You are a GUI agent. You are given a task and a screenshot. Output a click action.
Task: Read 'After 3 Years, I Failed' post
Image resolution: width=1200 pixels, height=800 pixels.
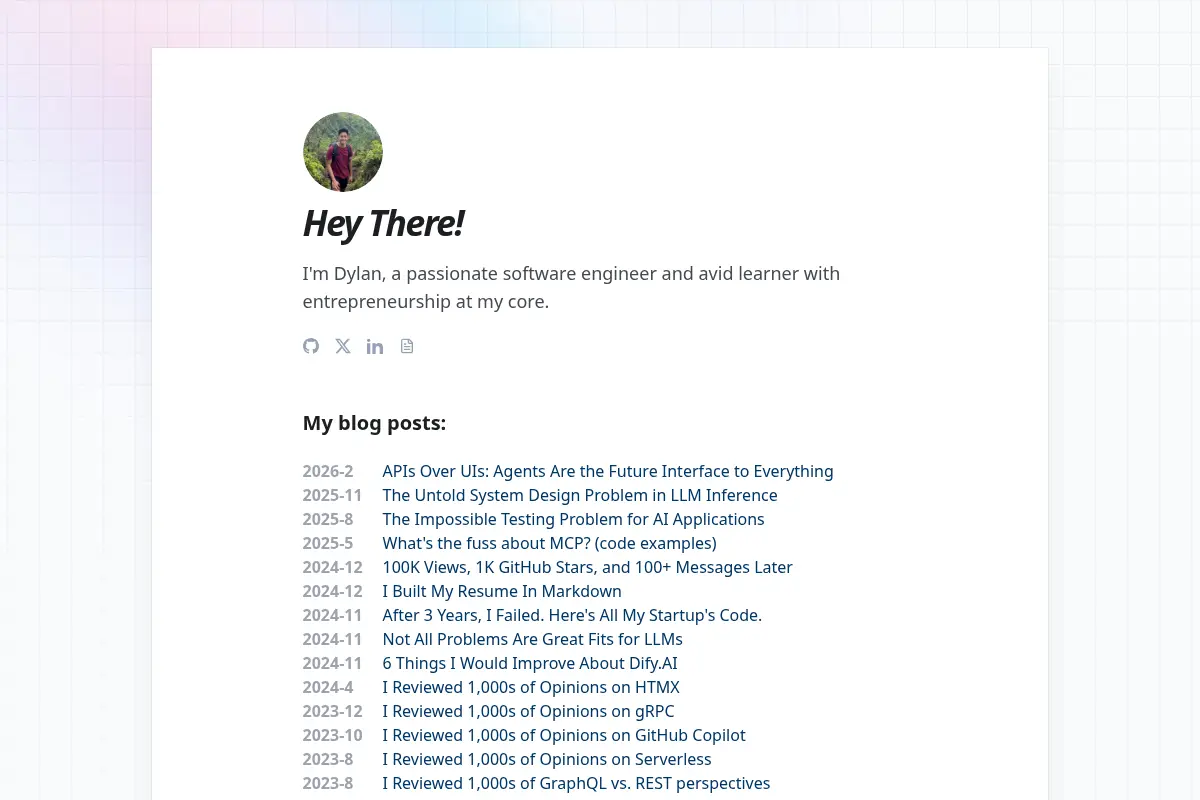(x=572, y=615)
